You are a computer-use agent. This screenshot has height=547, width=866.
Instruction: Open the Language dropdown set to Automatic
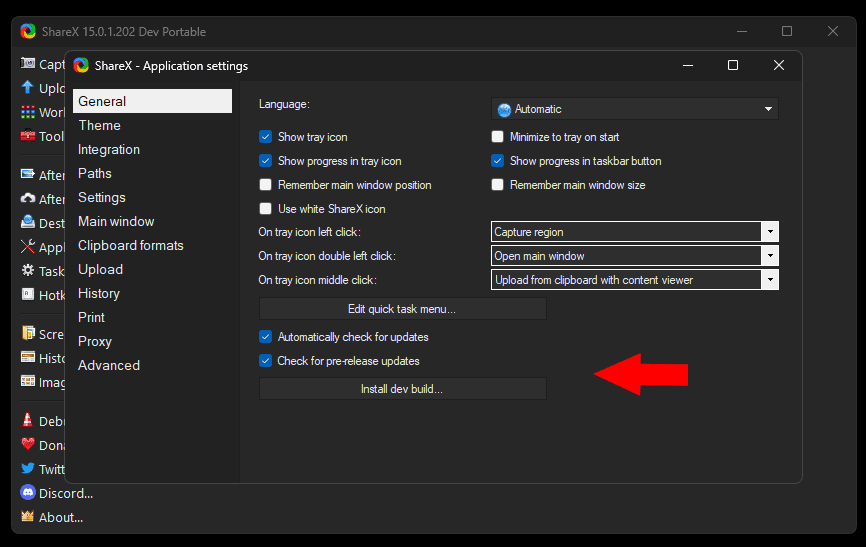[x=635, y=109]
